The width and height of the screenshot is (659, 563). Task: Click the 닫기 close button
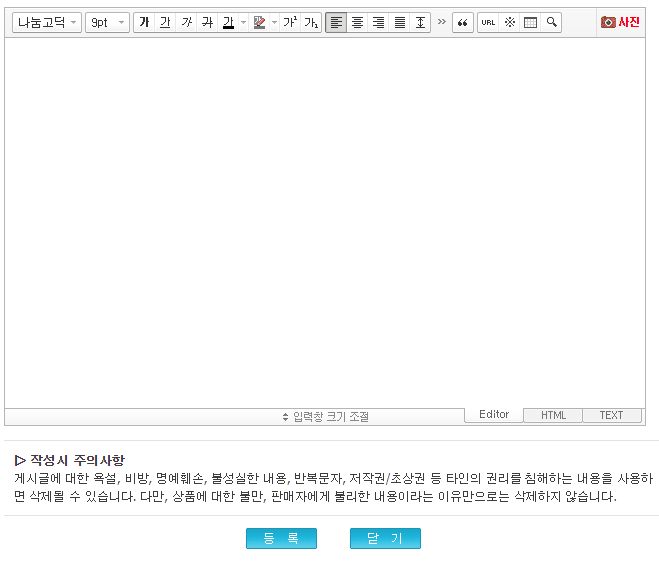(385, 538)
